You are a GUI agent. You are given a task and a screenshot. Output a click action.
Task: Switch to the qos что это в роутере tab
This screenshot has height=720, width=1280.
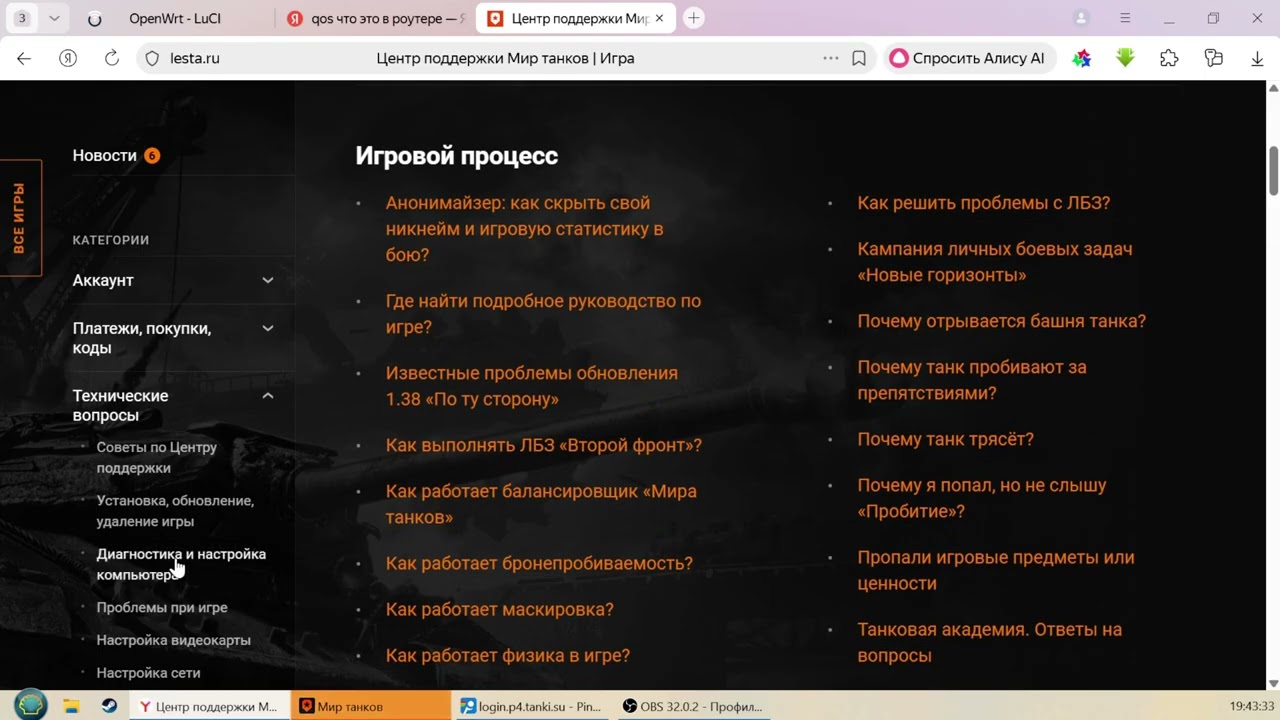pos(377,18)
